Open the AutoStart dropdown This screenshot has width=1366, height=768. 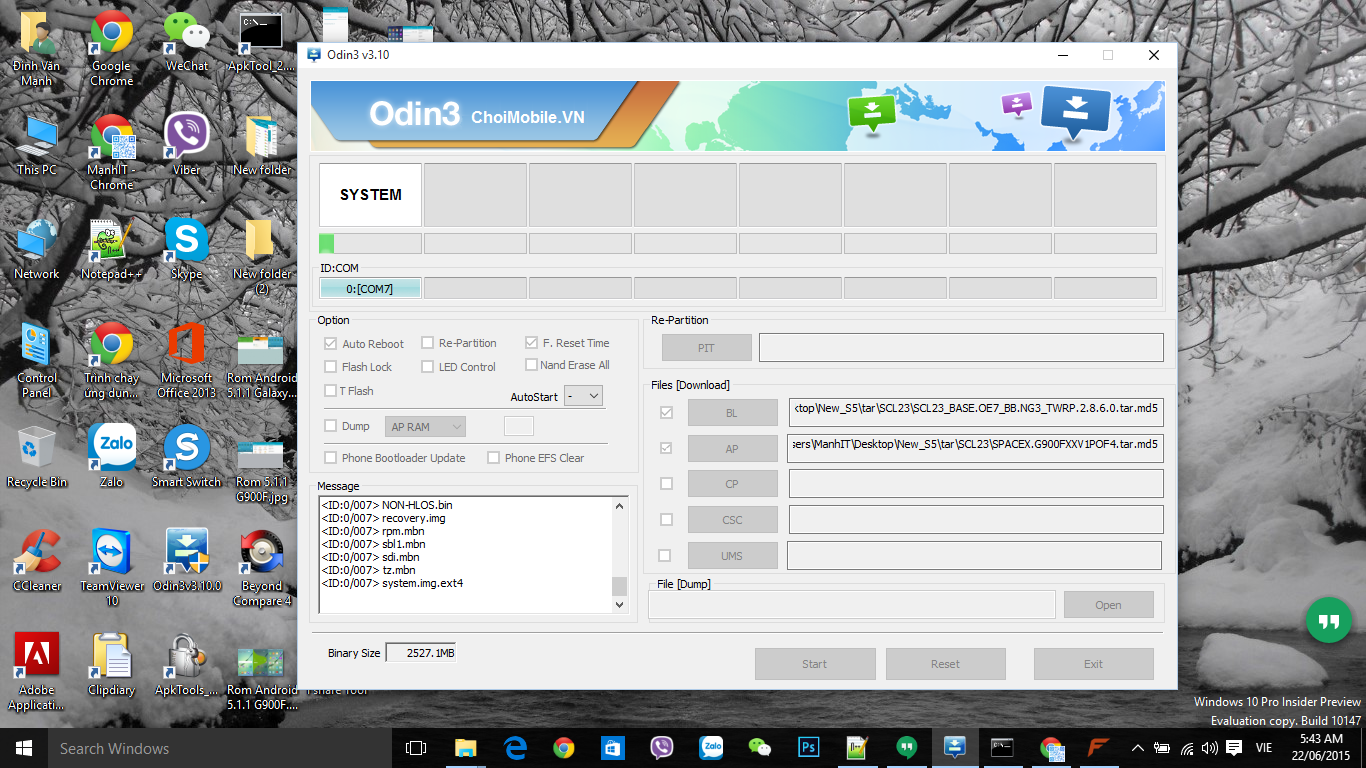tap(583, 396)
